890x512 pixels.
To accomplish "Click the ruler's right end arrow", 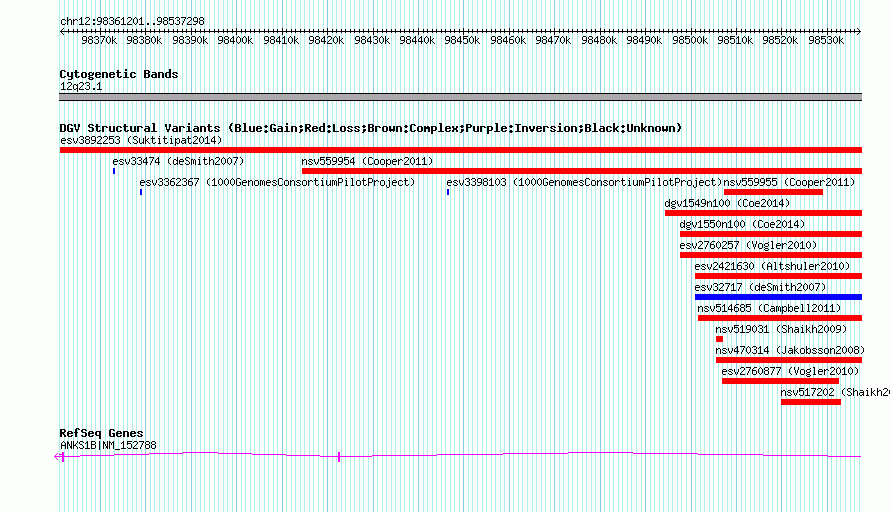I will pos(859,32).
